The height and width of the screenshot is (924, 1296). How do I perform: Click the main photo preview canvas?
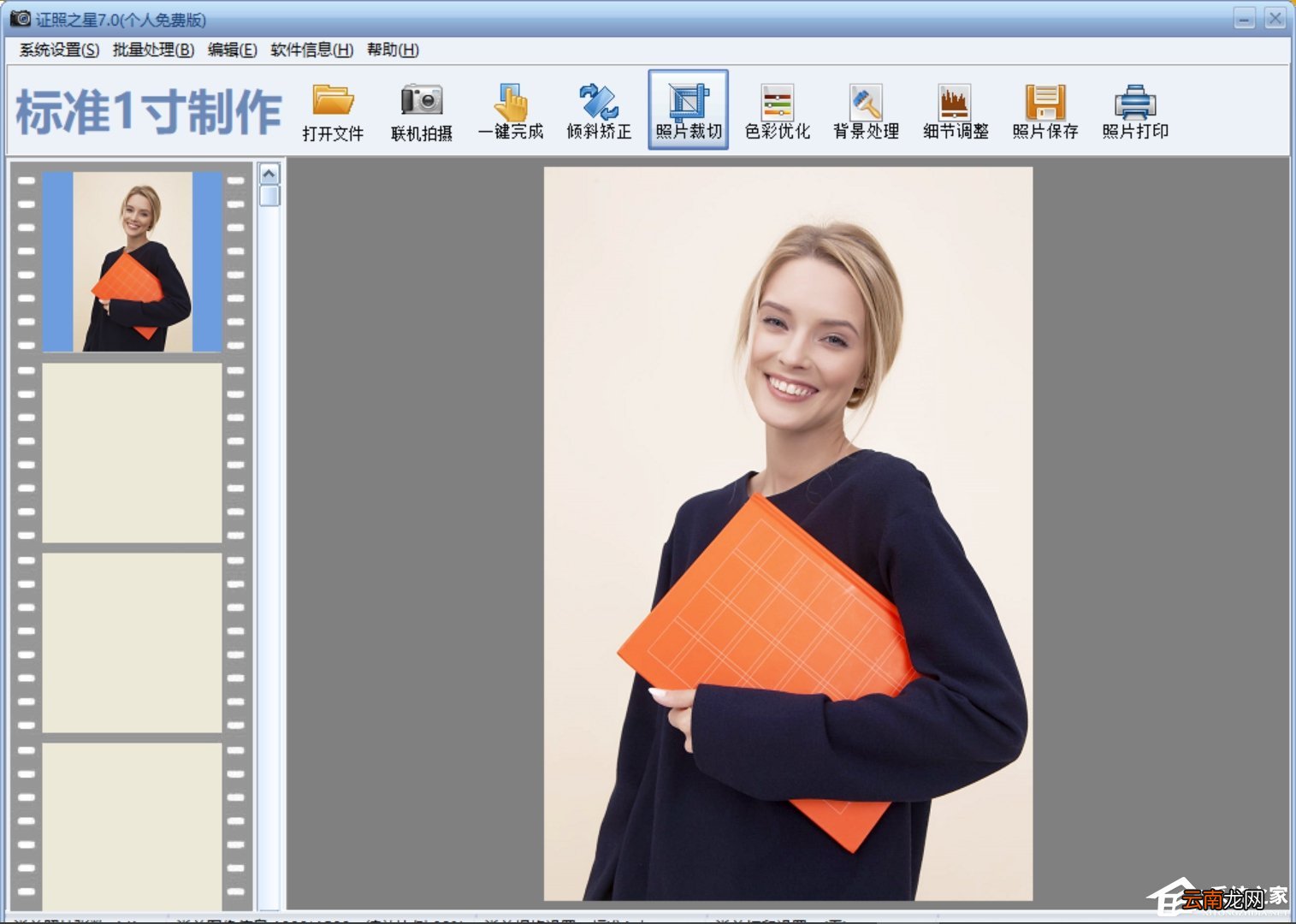[788, 533]
